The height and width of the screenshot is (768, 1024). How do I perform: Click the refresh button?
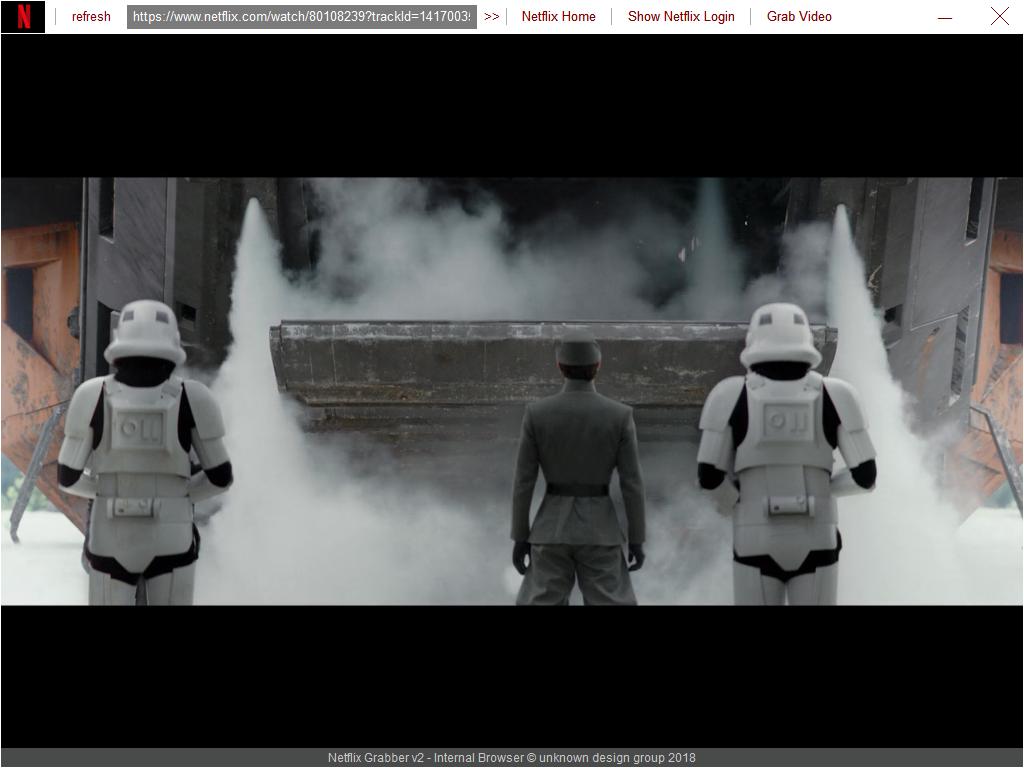[x=91, y=17]
